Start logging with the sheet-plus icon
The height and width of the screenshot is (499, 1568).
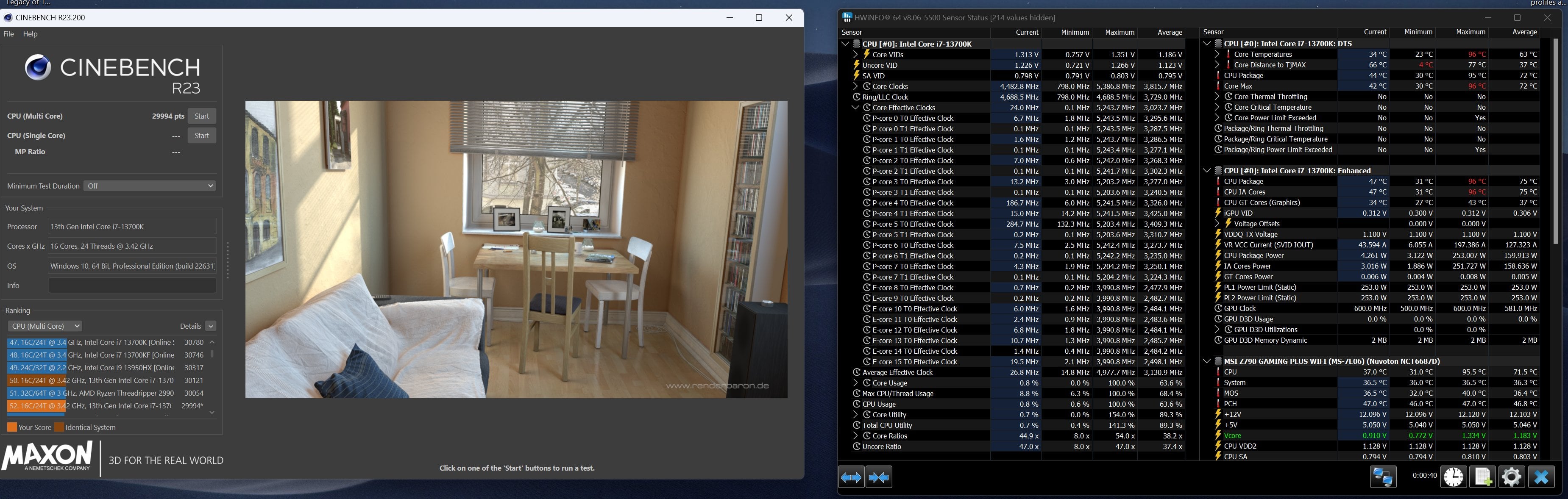(x=1482, y=477)
